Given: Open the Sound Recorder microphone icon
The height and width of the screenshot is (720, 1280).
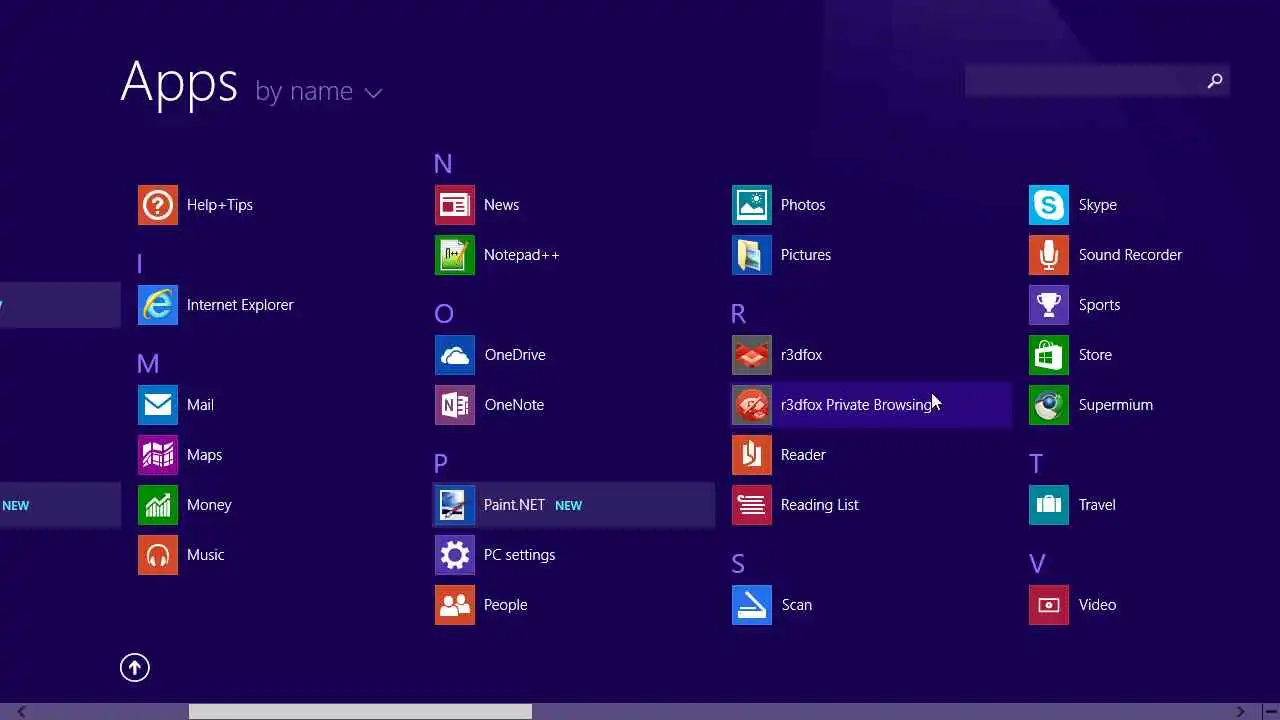Looking at the screenshot, I should click(1049, 255).
